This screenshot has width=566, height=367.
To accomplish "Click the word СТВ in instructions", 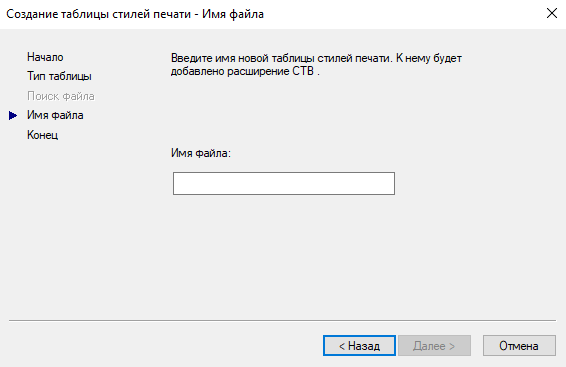I will point(303,71).
